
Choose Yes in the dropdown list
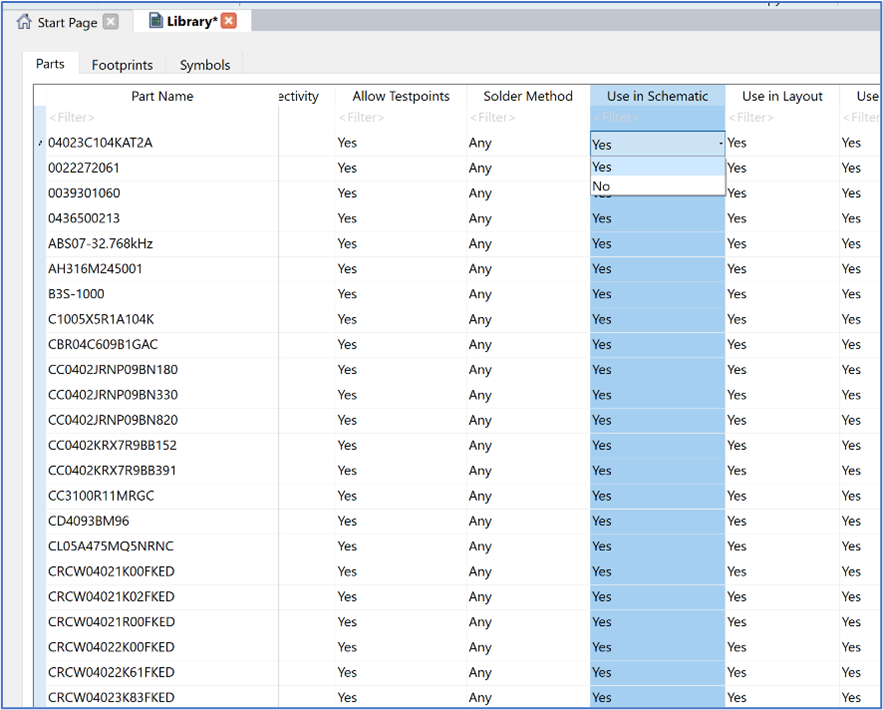coord(601,167)
